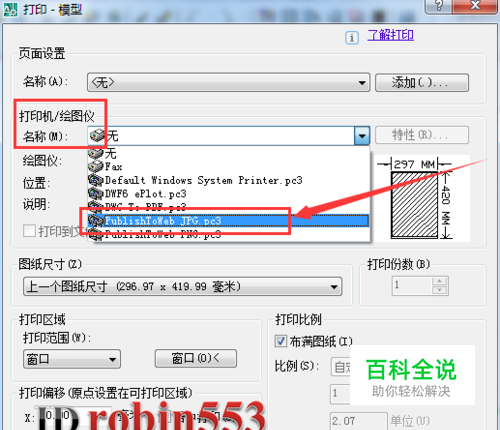Choose Default Windows System Printer.pc3

[229, 180]
